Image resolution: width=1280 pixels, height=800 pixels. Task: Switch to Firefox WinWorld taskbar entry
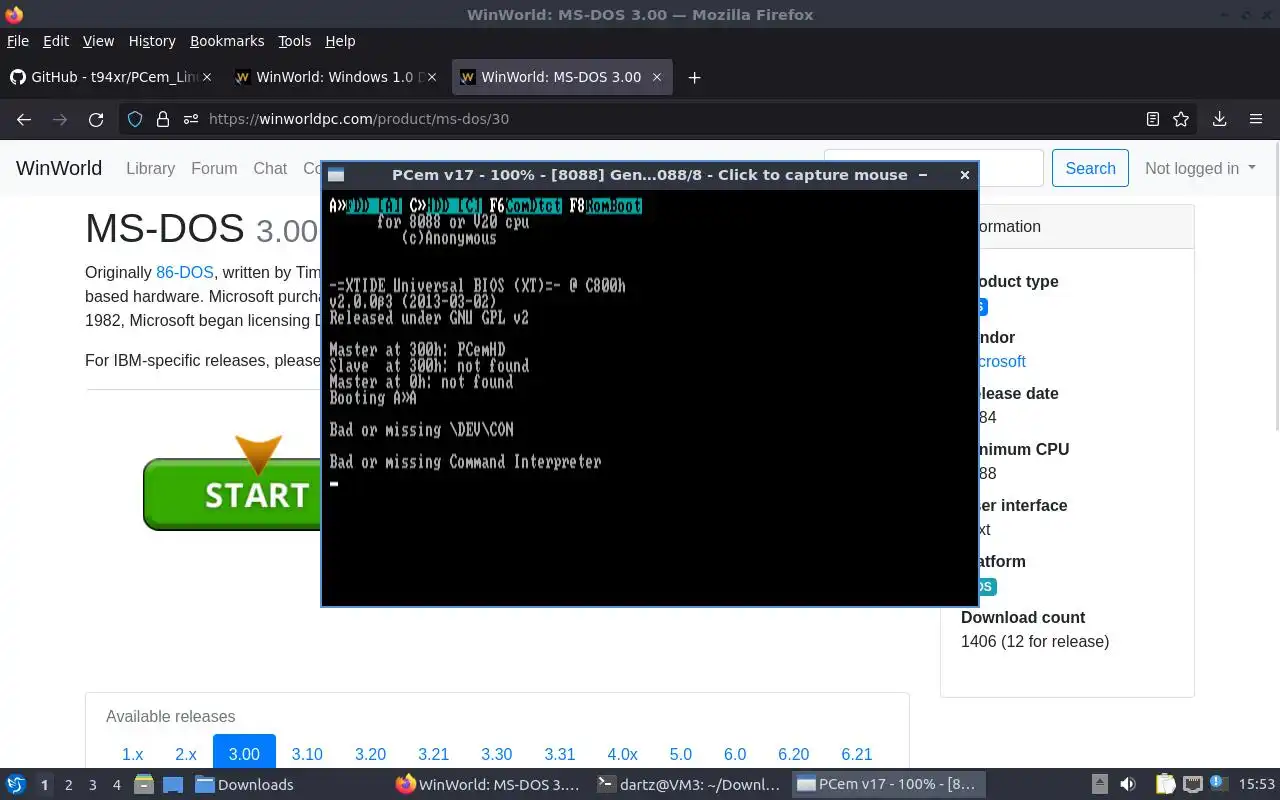click(488, 784)
